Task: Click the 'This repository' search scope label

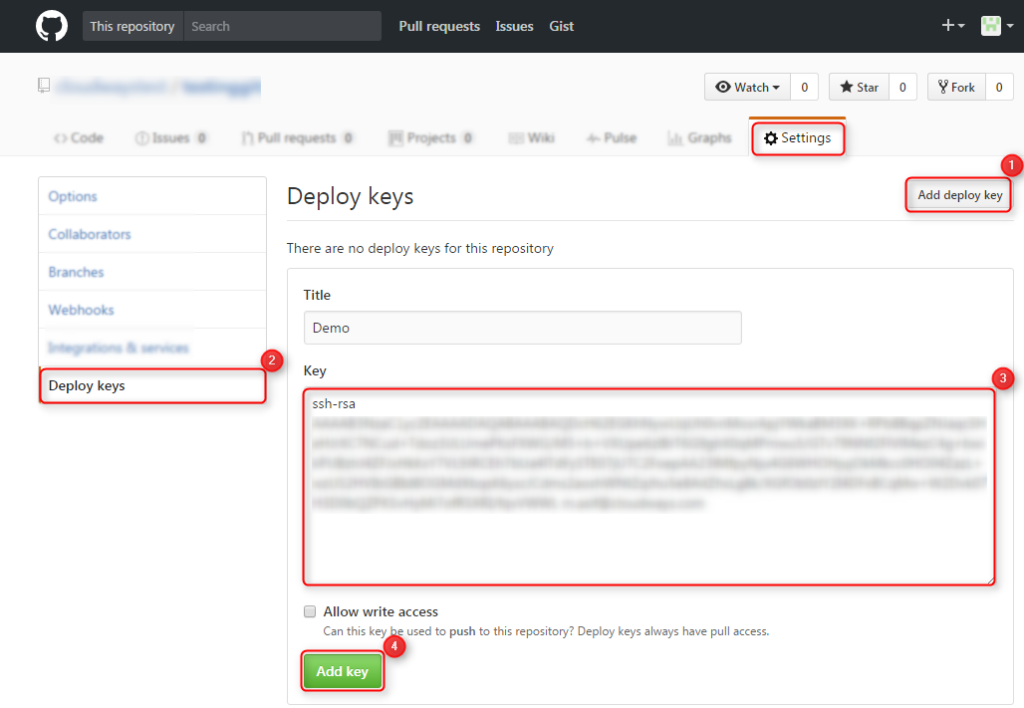Action: [x=133, y=26]
